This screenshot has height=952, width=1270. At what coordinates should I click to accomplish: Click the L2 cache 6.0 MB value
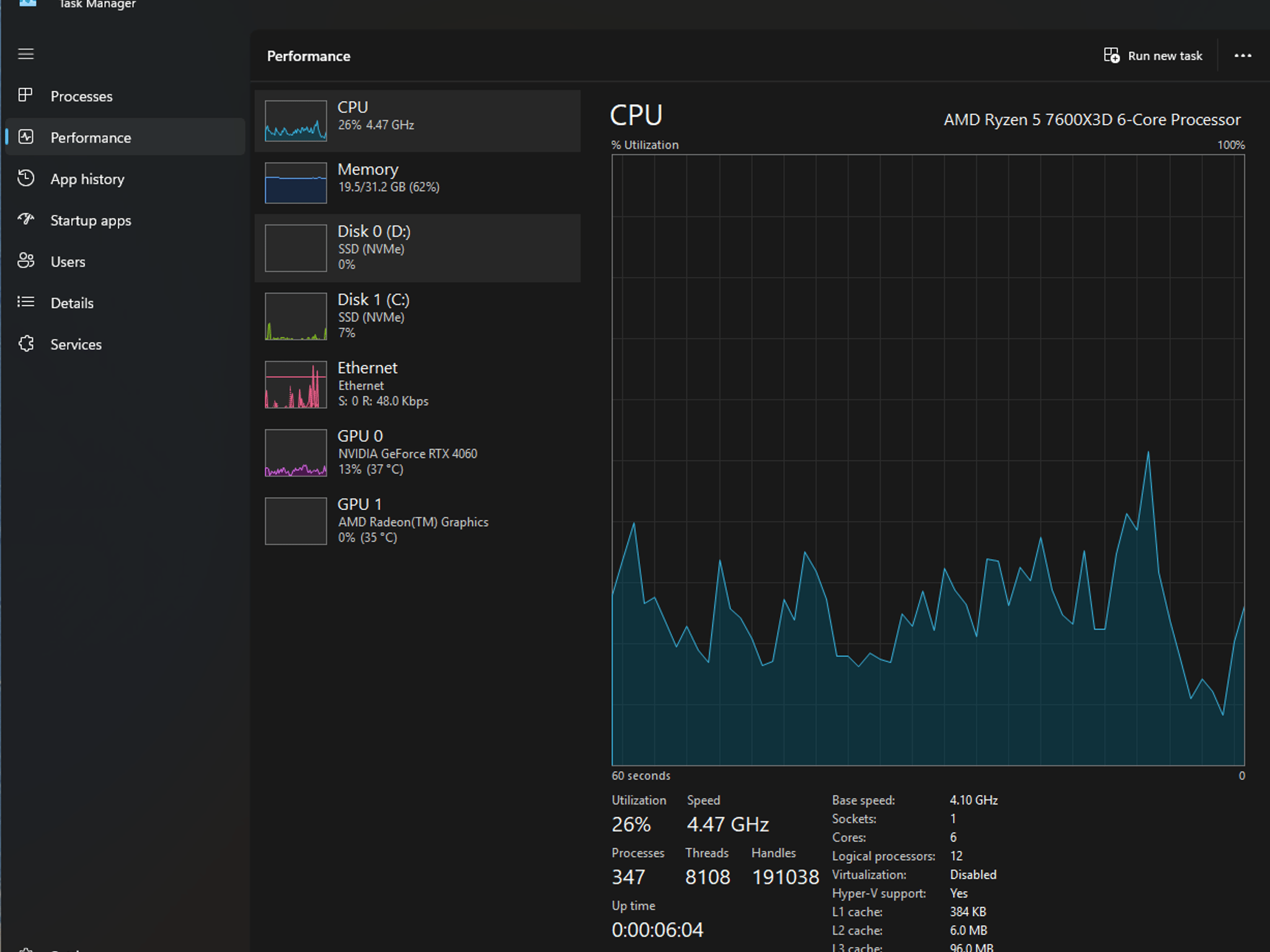point(968,930)
